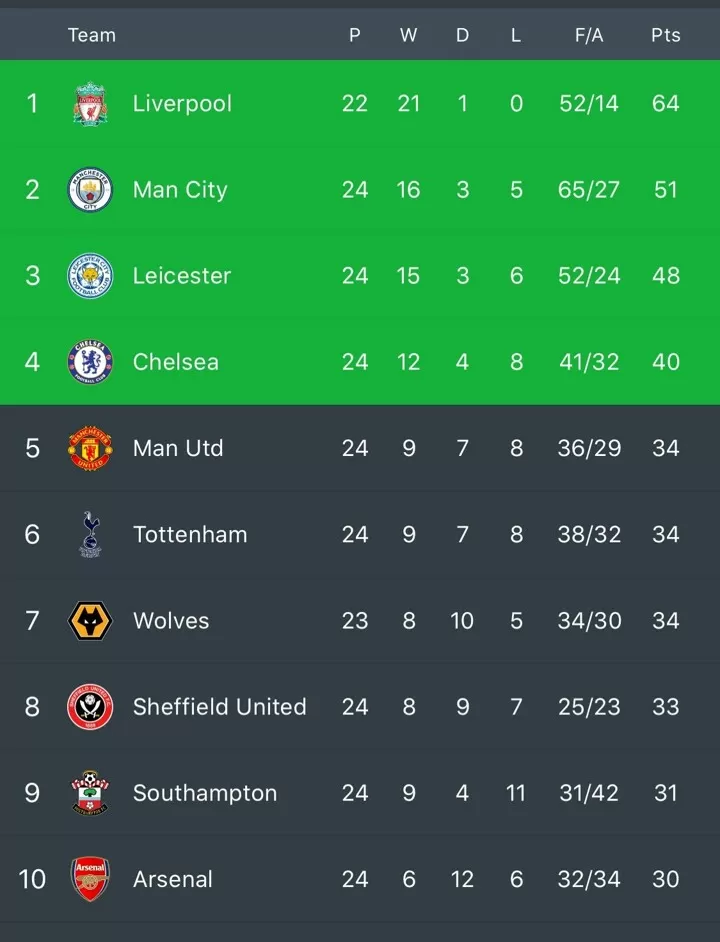
Task: Select the Leicester fox crest
Action: coord(90,276)
